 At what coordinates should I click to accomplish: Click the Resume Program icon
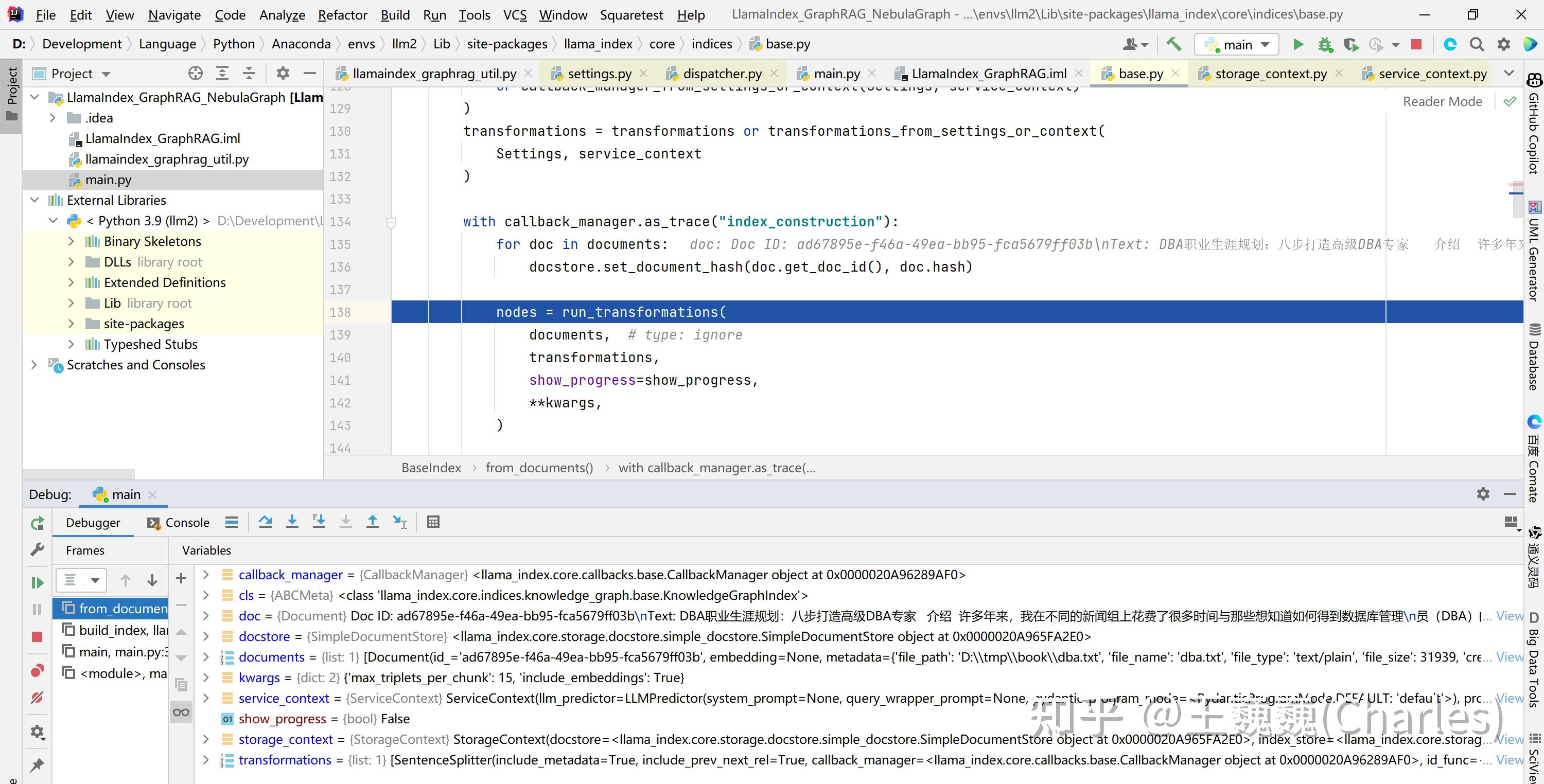tap(37, 582)
